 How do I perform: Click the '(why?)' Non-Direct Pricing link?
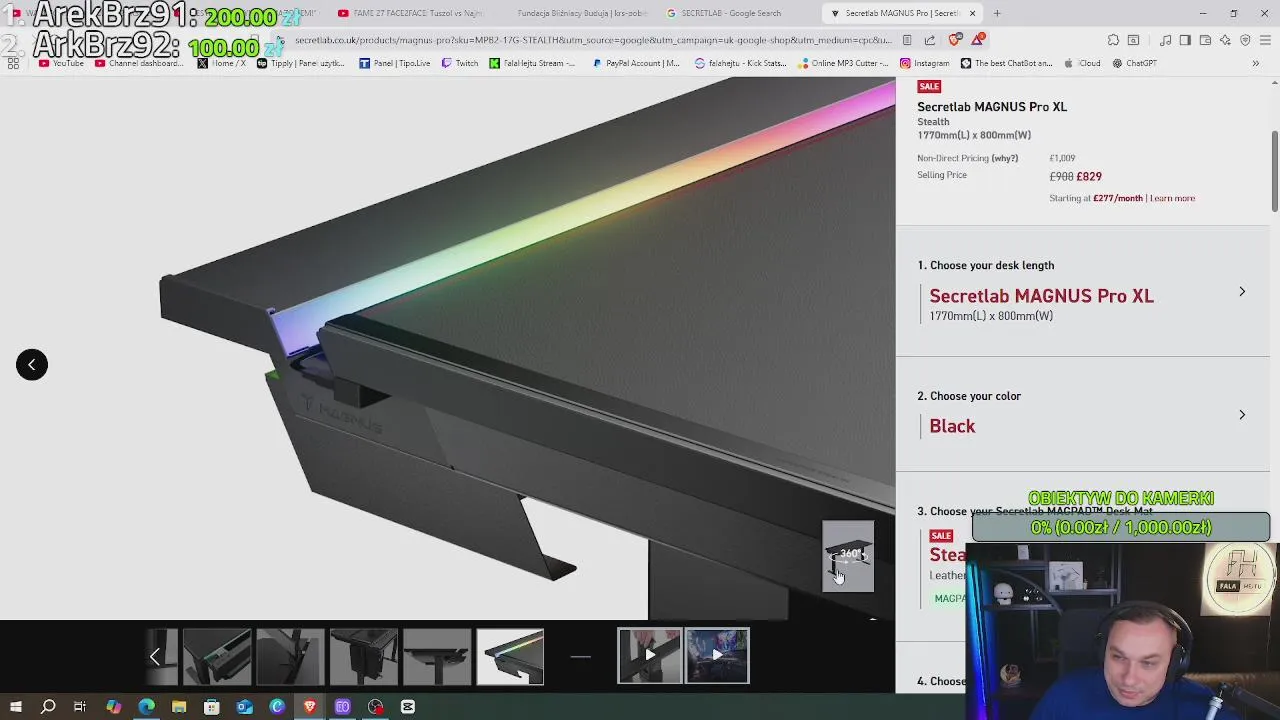coord(1004,158)
